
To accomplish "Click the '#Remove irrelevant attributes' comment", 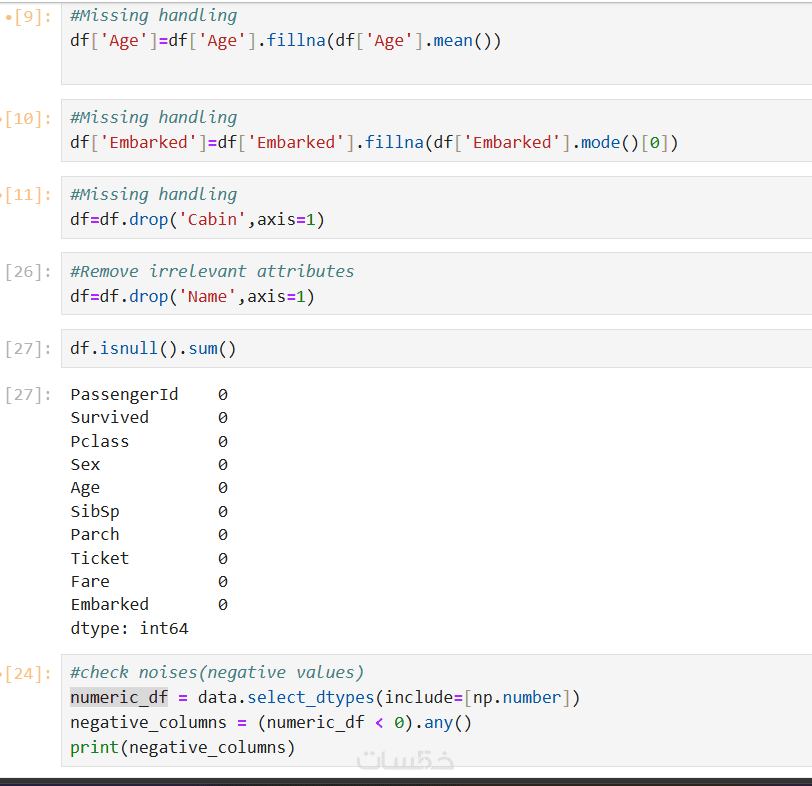I will [x=212, y=271].
